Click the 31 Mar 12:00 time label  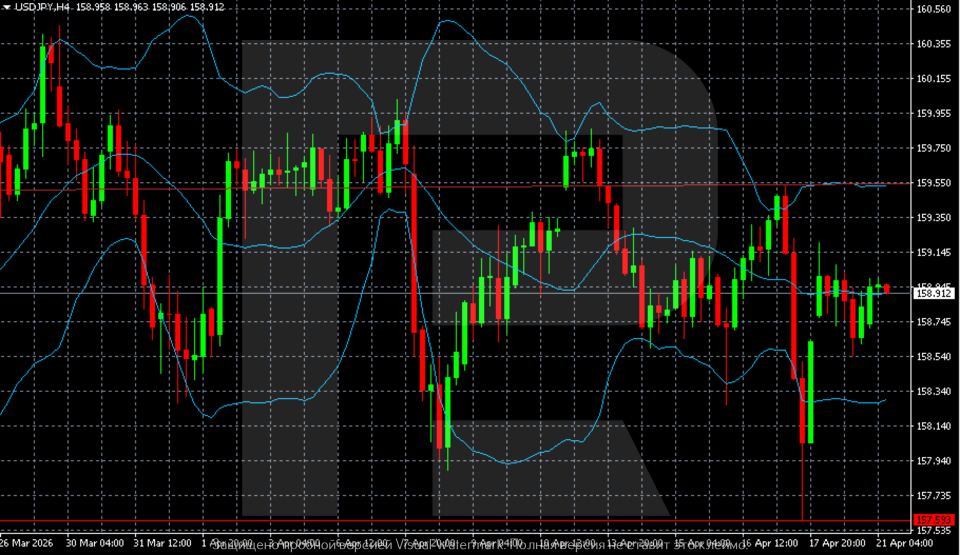pyautogui.click(x=163, y=544)
